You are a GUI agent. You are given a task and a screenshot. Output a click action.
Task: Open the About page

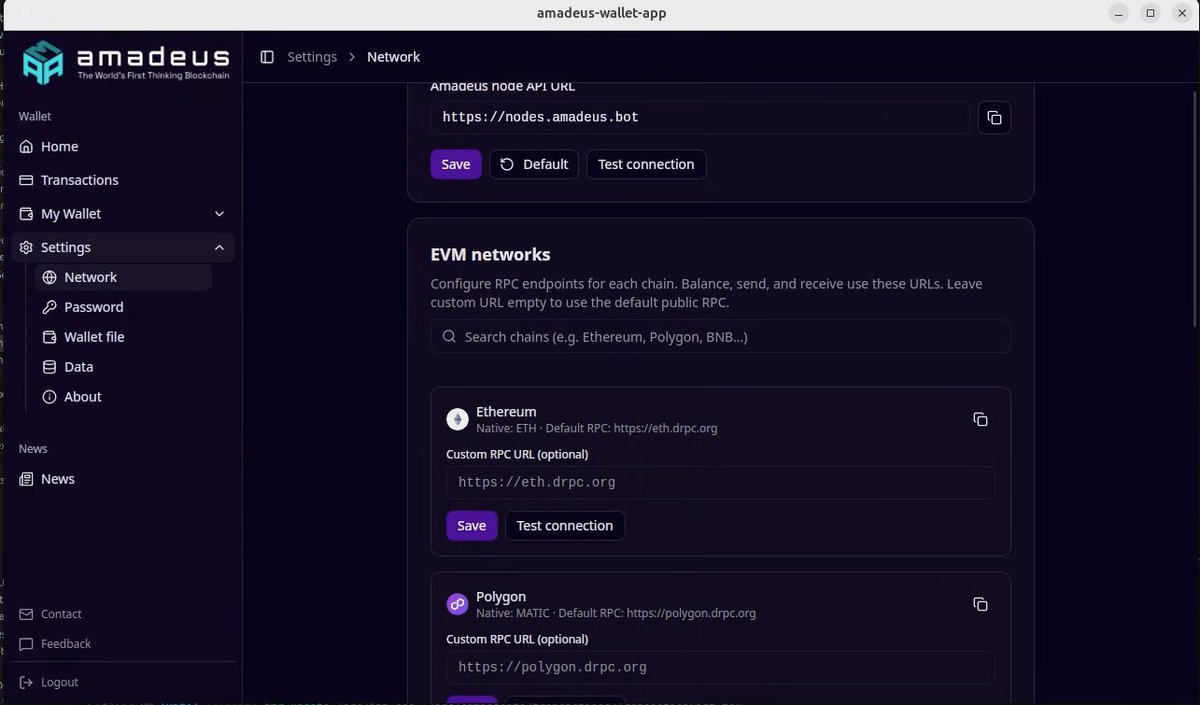click(x=123, y=397)
